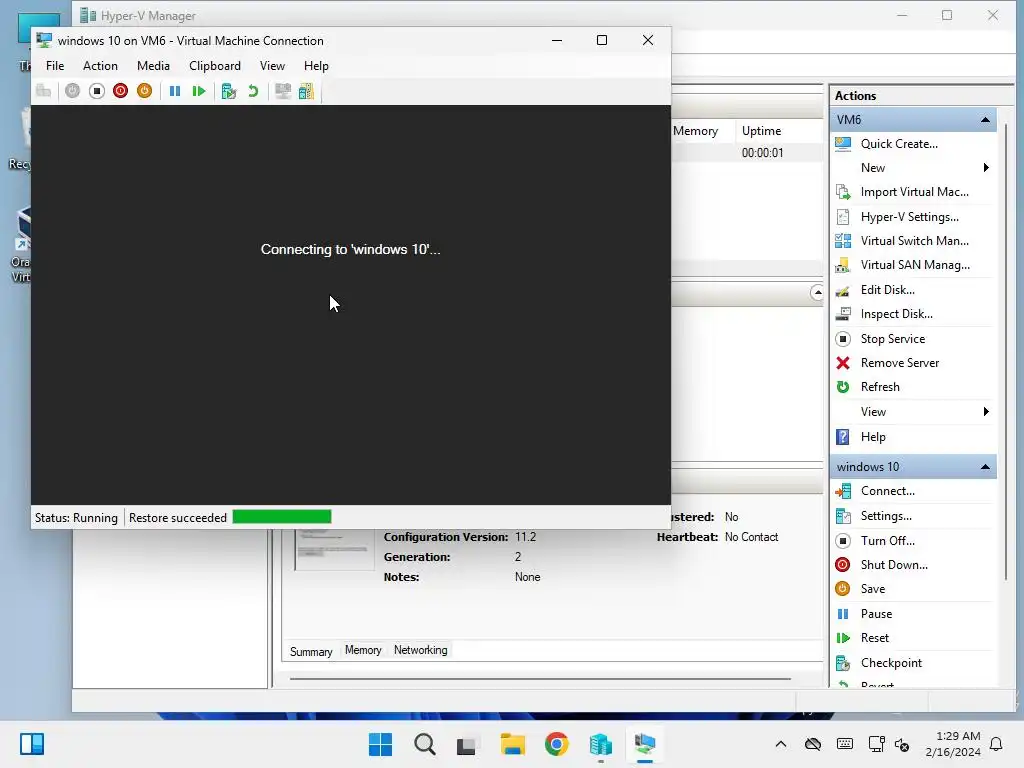Click 'Restore succeeded' status text
This screenshot has width=1024, height=768.
tap(178, 518)
